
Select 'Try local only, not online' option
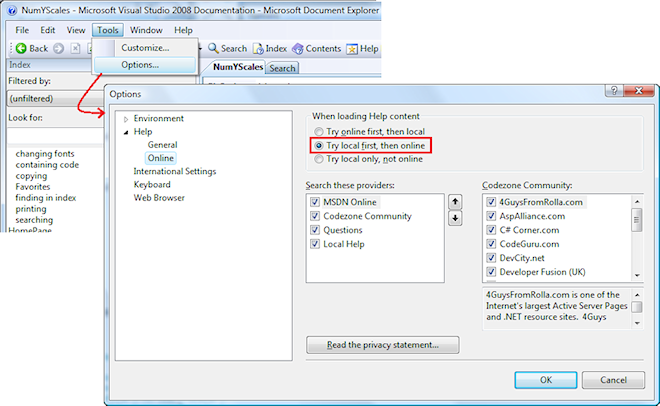[319, 158]
